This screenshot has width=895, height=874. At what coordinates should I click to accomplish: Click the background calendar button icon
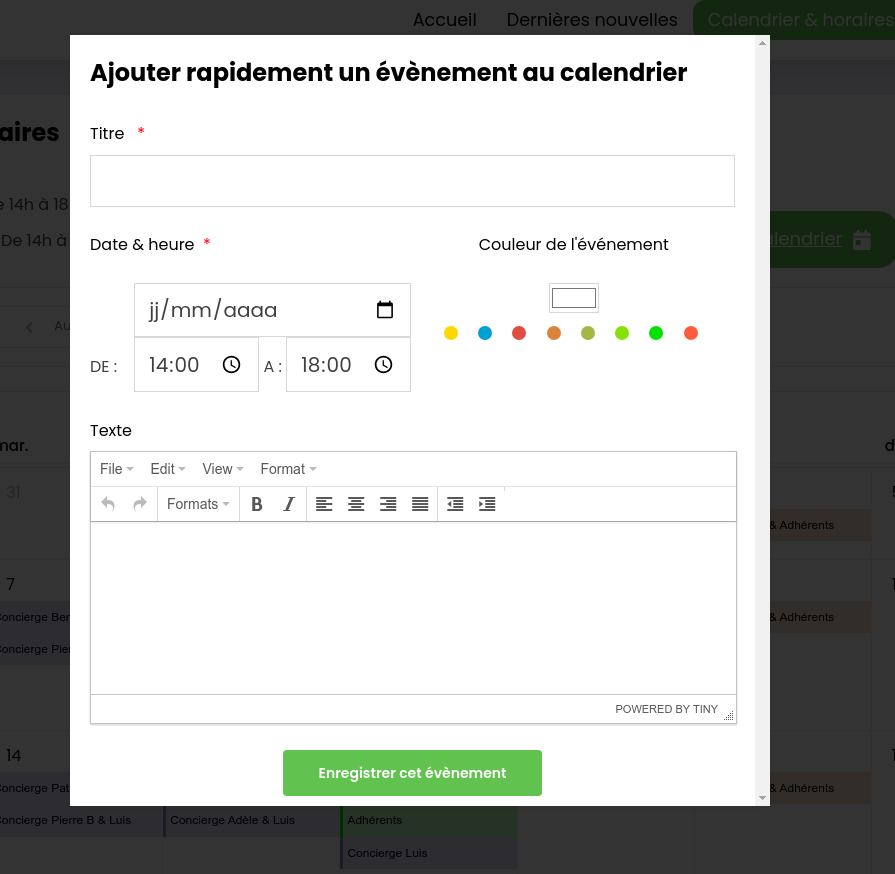point(862,240)
